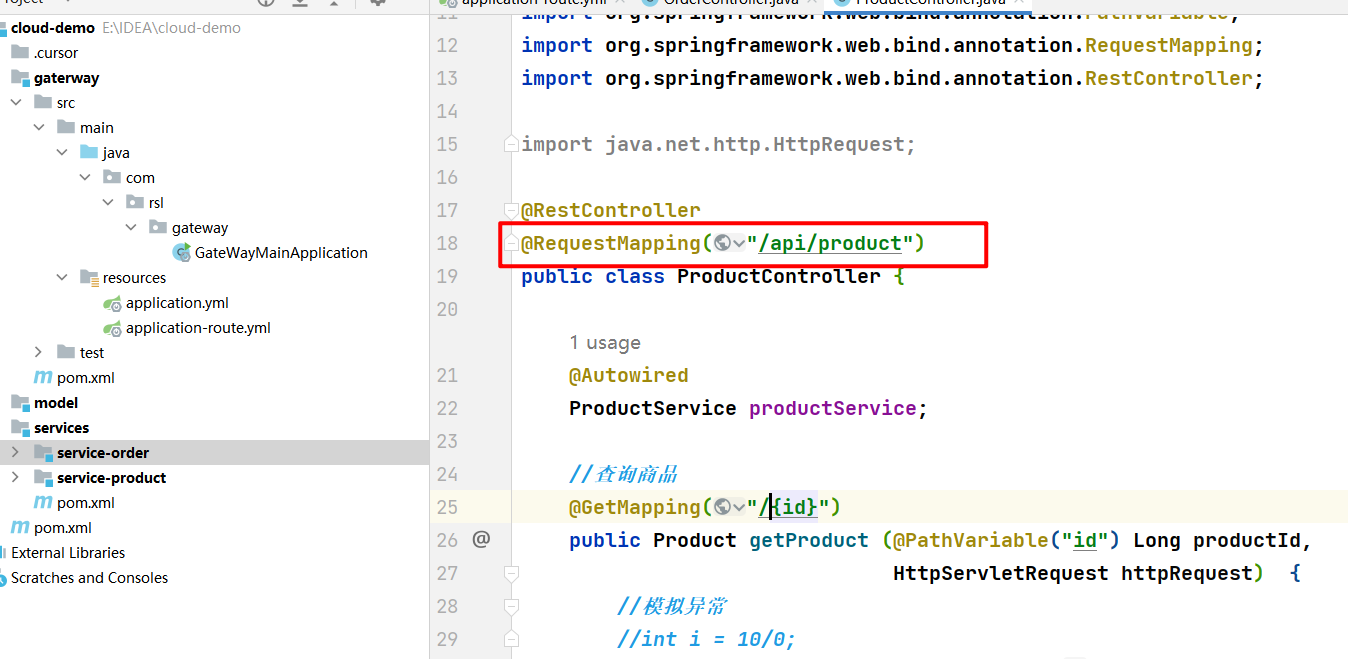Click globe URL icon beside "/{id}"
Image resolution: width=1348 pixels, height=659 pixels.
point(722,507)
